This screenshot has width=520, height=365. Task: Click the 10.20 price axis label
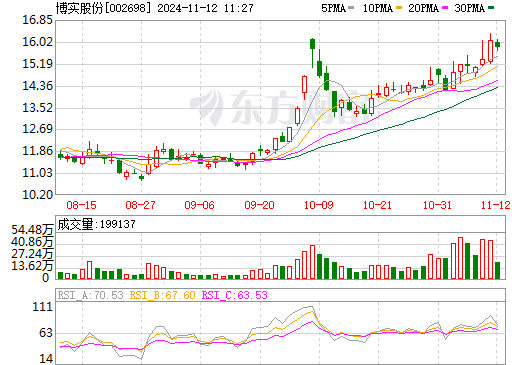pos(37,194)
